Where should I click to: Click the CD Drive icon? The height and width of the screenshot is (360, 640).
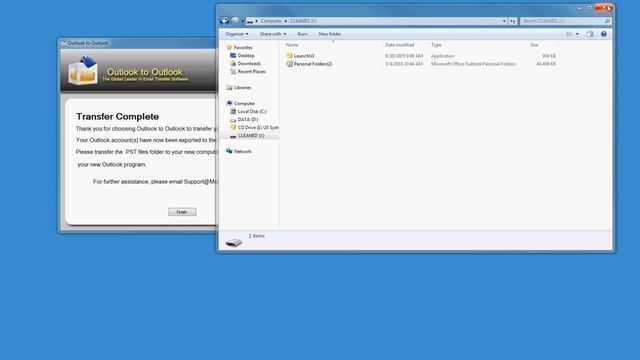click(x=233, y=127)
